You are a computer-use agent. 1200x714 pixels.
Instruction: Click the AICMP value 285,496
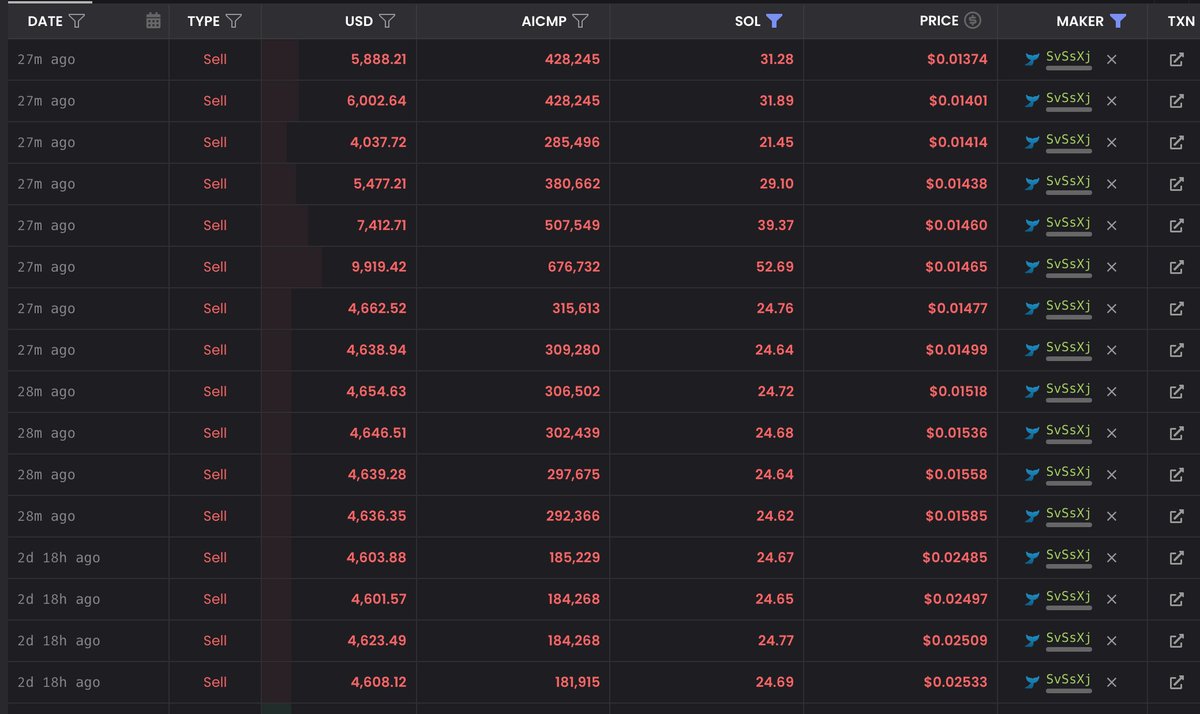pyautogui.click(x=573, y=143)
